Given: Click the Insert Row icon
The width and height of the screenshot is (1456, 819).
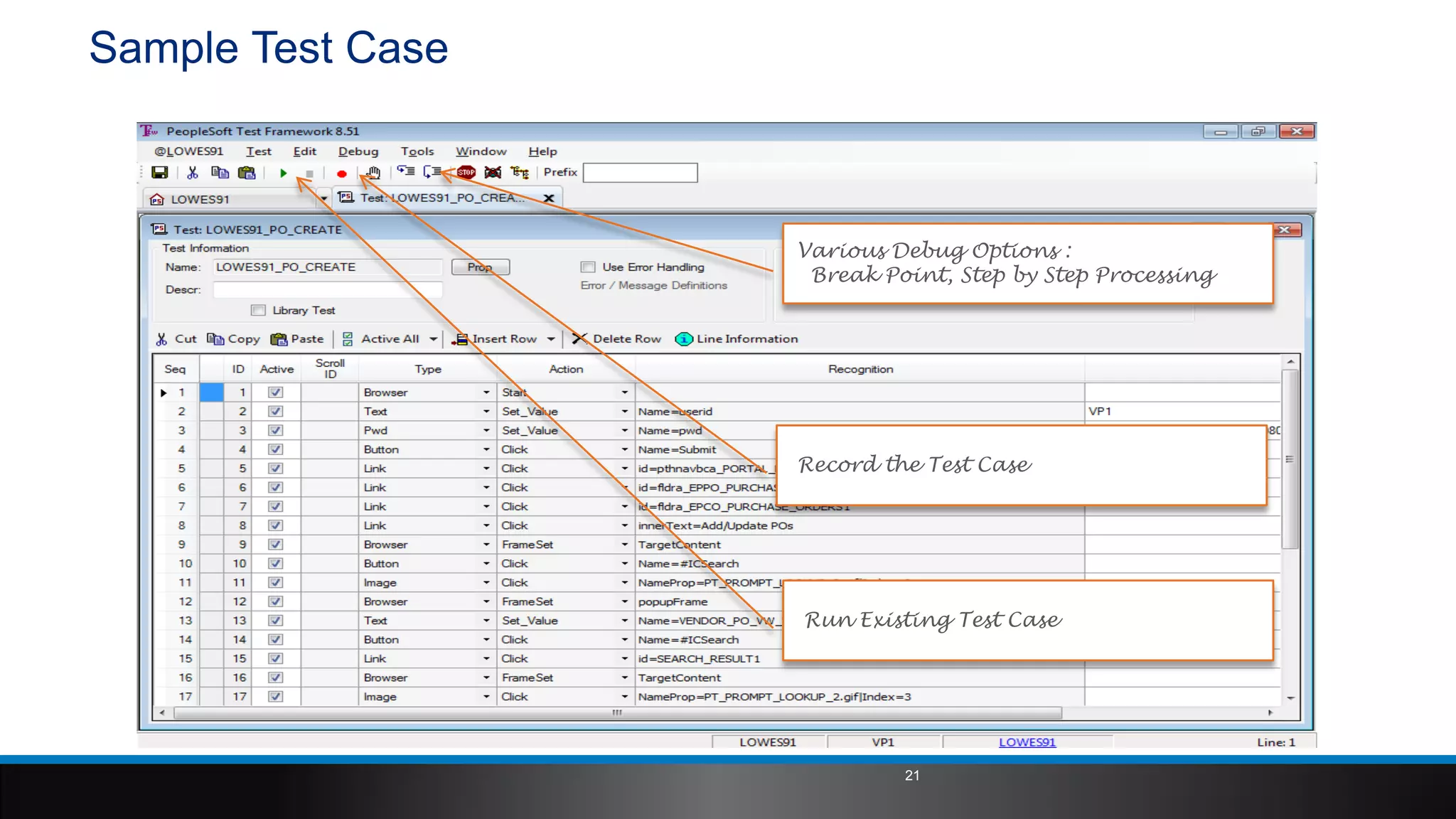Looking at the screenshot, I should (x=461, y=339).
